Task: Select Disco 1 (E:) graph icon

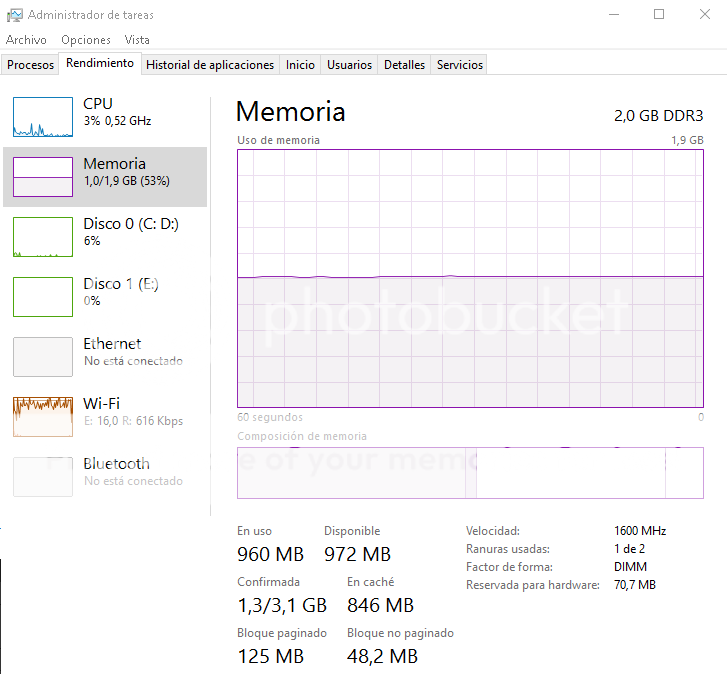Action: tap(43, 297)
